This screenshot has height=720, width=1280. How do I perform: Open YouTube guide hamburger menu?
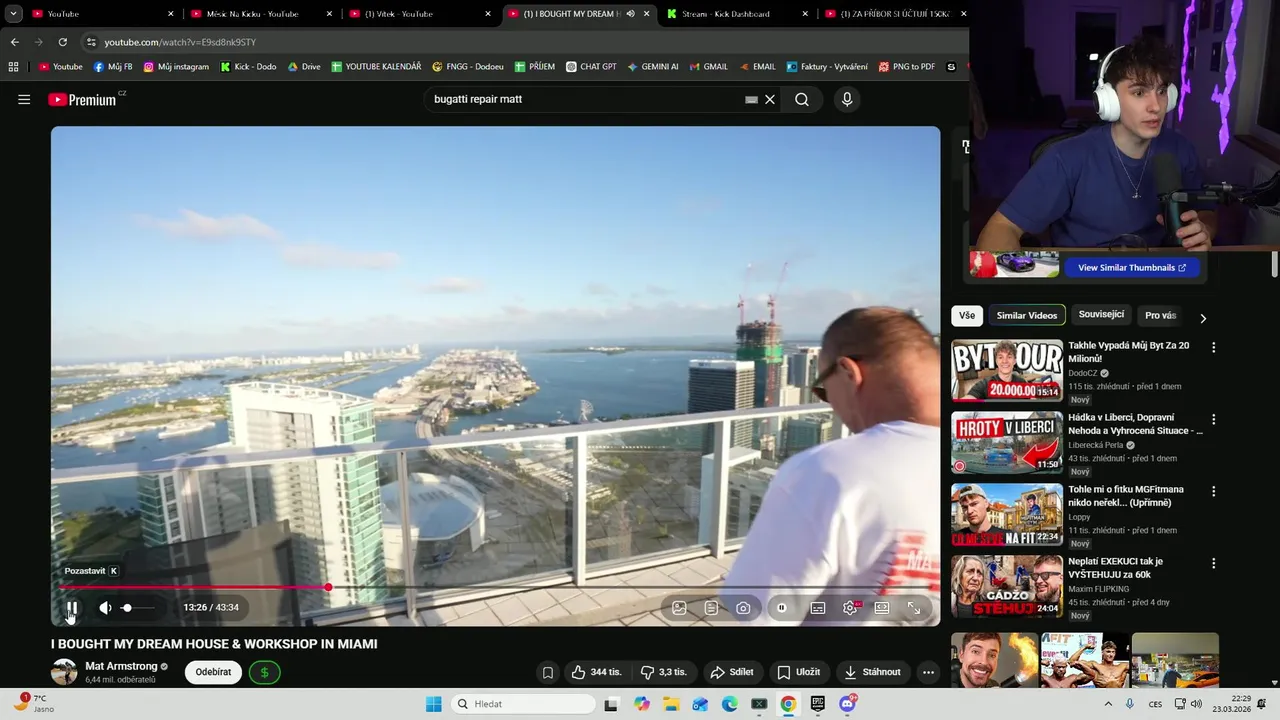pos(24,99)
